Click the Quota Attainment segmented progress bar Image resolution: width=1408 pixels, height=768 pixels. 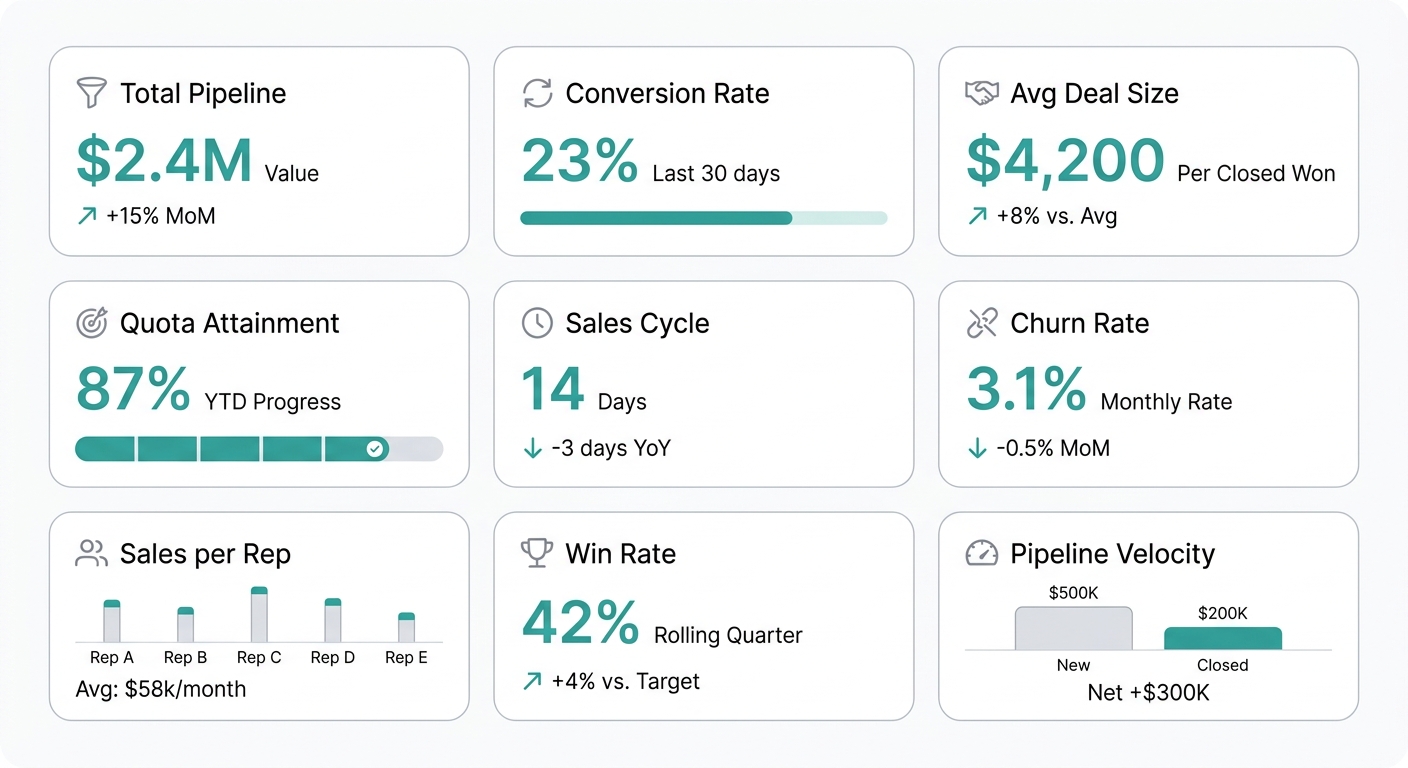click(x=259, y=449)
